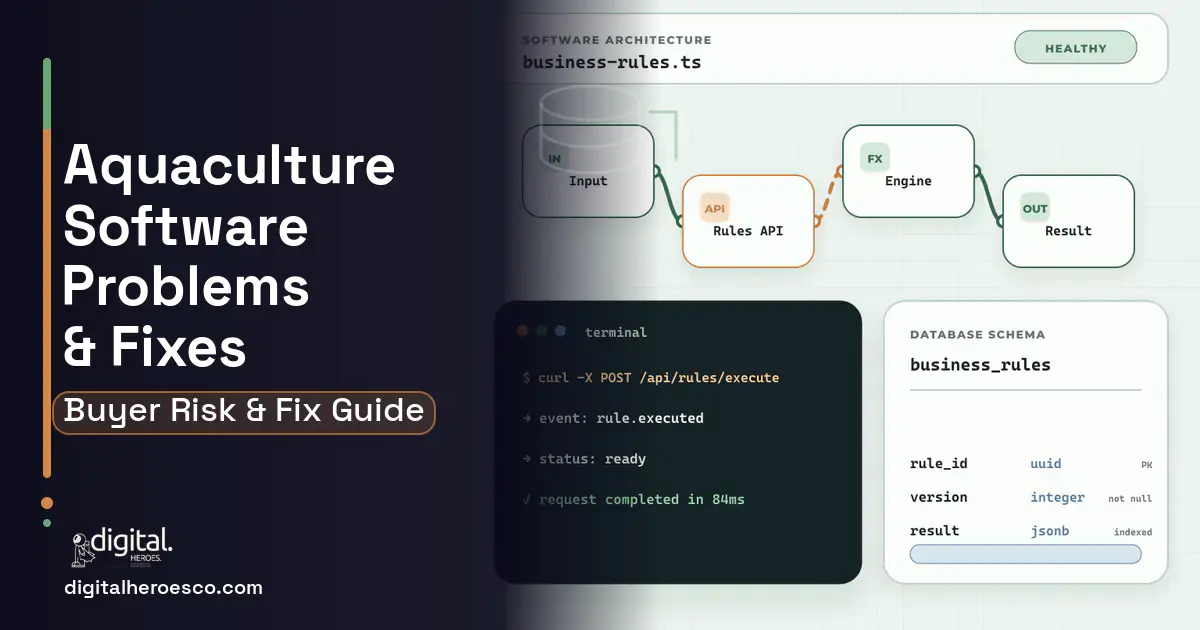
Task: Select the Input node
Action: pyautogui.click(x=588, y=171)
